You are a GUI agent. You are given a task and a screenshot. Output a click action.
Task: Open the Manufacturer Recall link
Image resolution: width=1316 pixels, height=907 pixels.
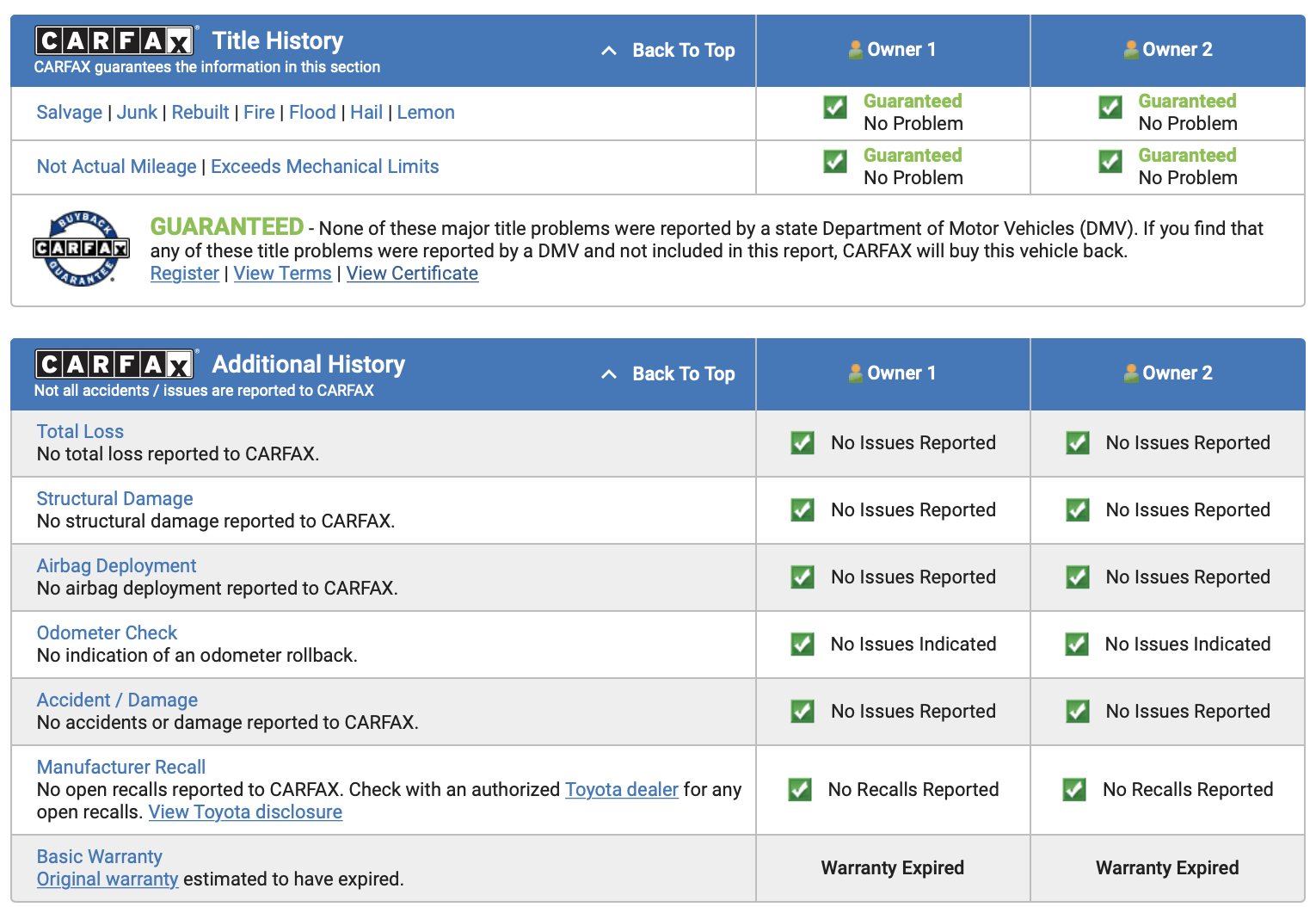121,768
